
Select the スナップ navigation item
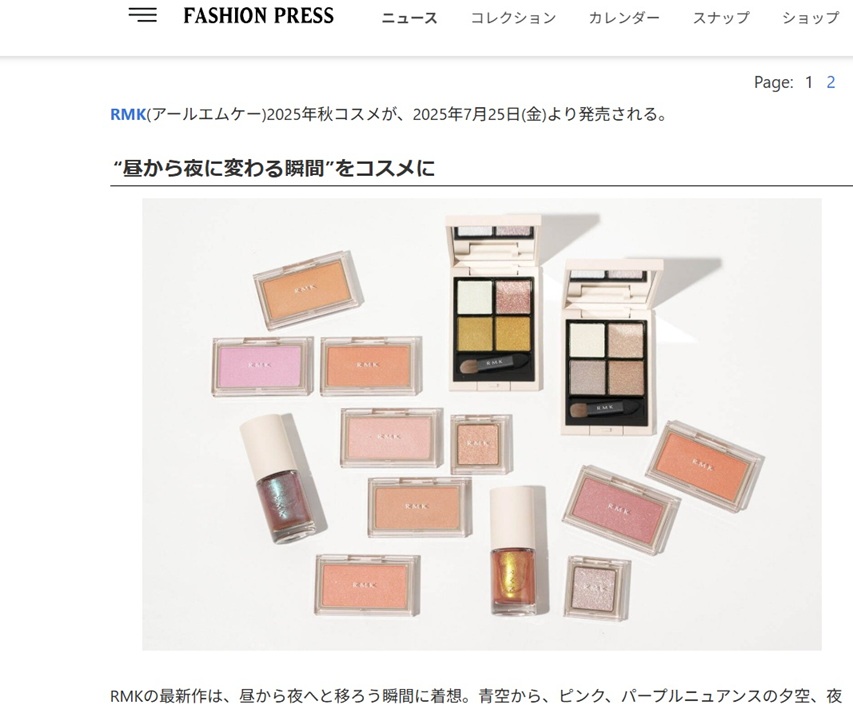click(x=721, y=18)
